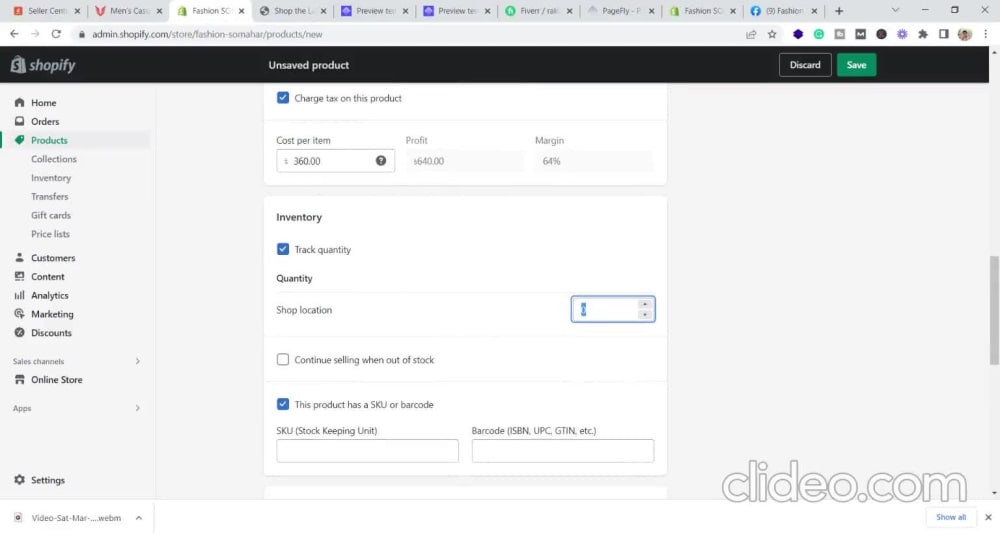
Task: Open Inventory submenu item
Action: pyautogui.click(x=51, y=178)
